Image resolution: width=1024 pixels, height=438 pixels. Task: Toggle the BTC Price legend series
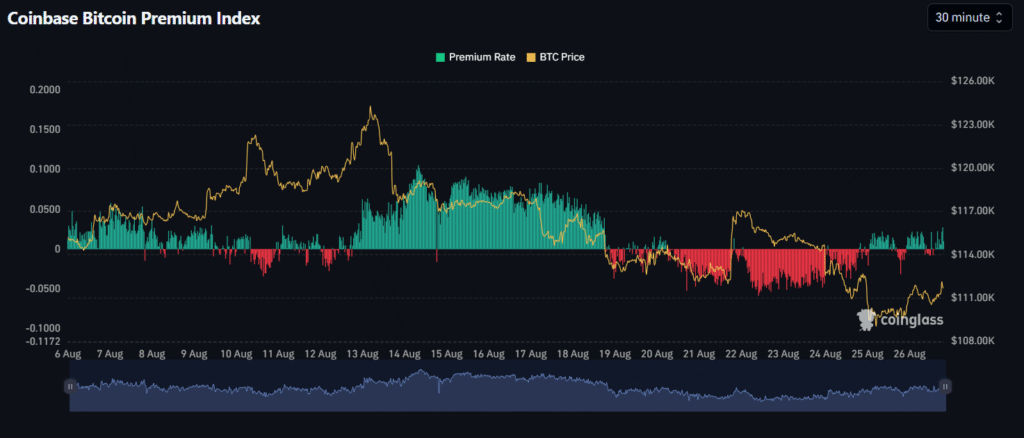point(555,57)
